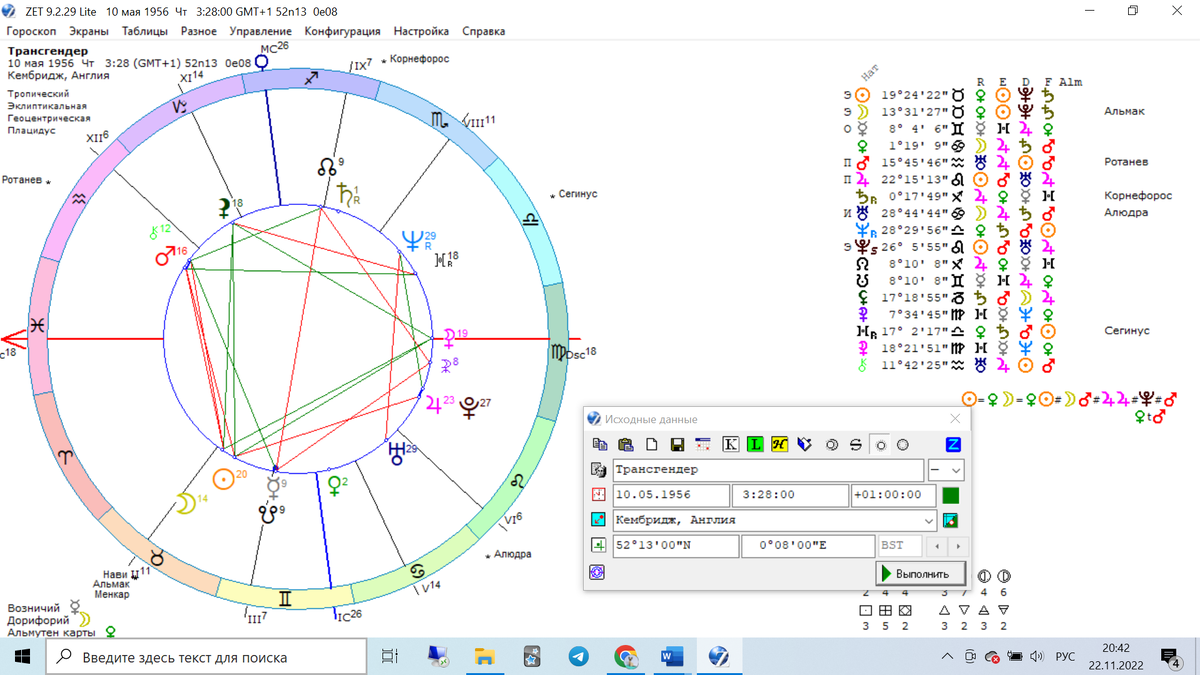Open the Гороскоп menu

(31, 31)
